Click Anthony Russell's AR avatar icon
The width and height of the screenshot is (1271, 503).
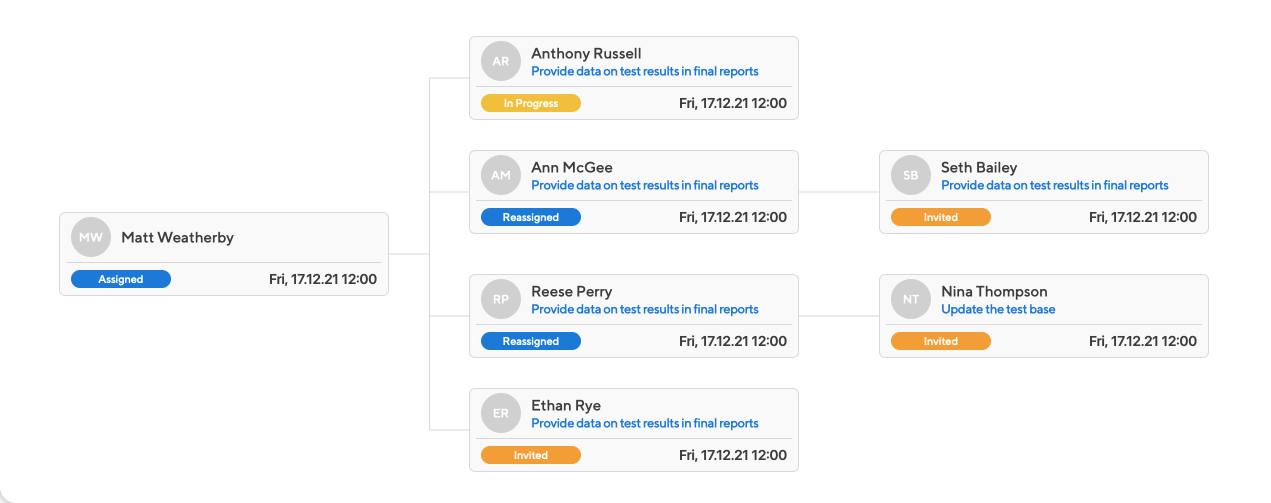[501, 61]
